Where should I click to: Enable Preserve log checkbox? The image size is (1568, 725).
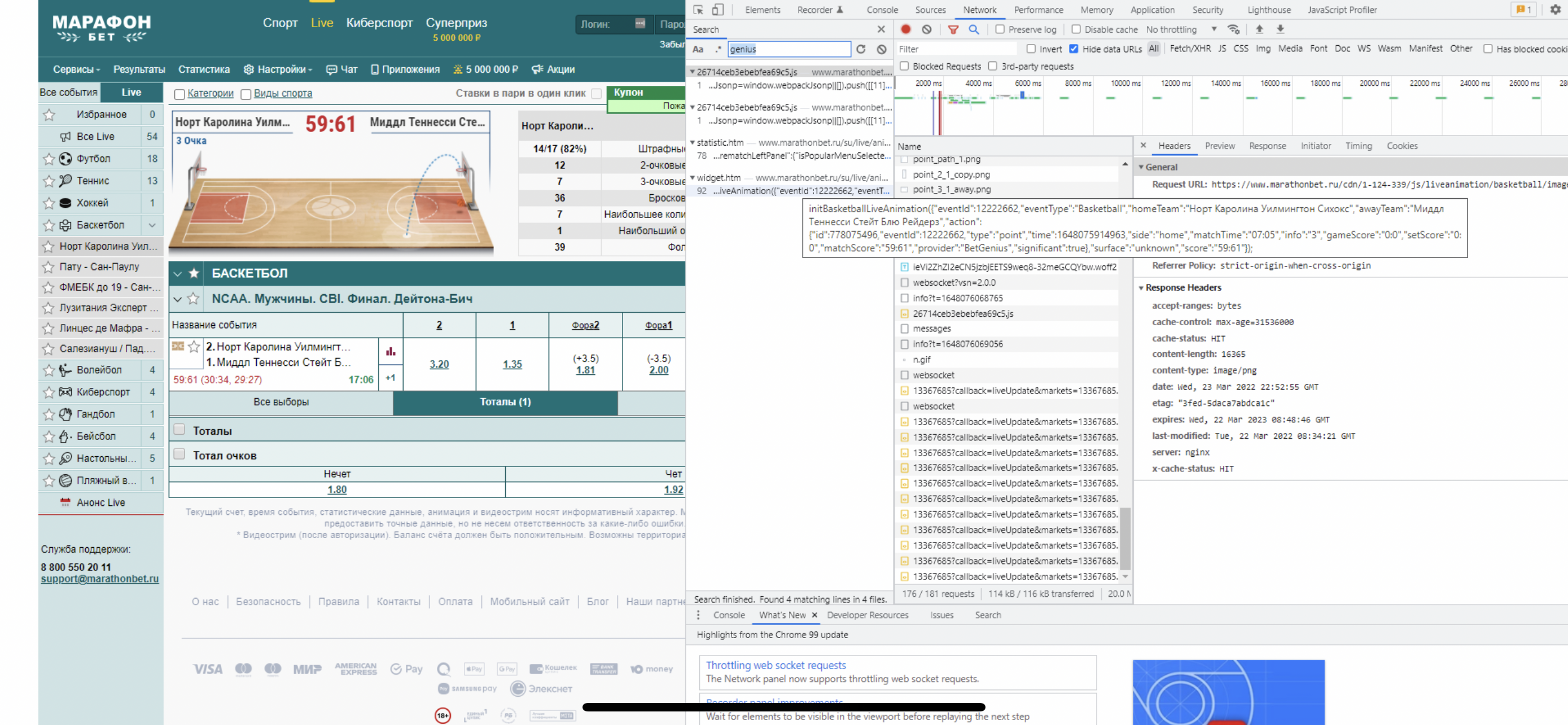pyautogui.click(x=1000, y=29)
